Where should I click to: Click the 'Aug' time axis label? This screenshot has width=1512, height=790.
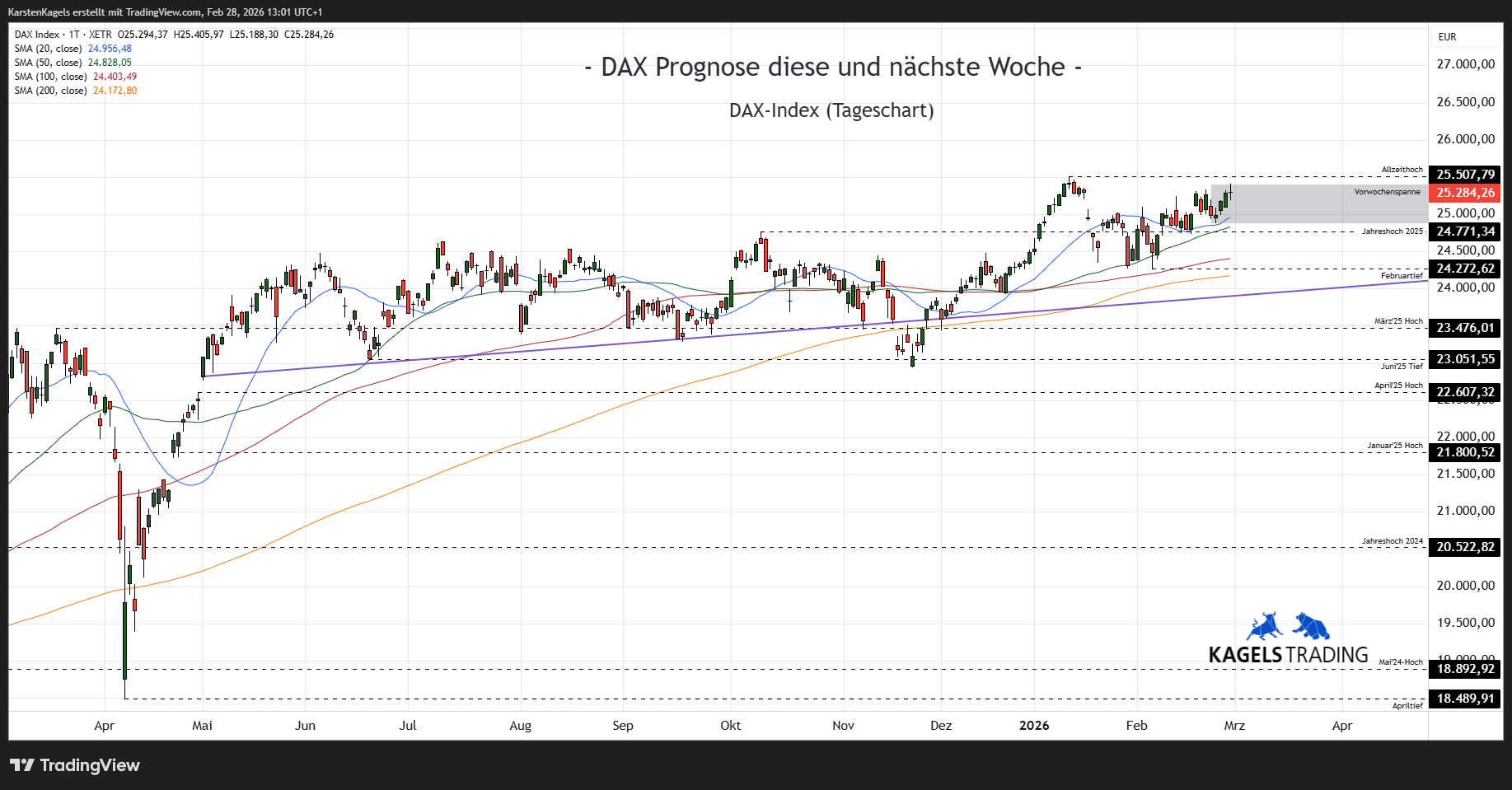point(520,726)
